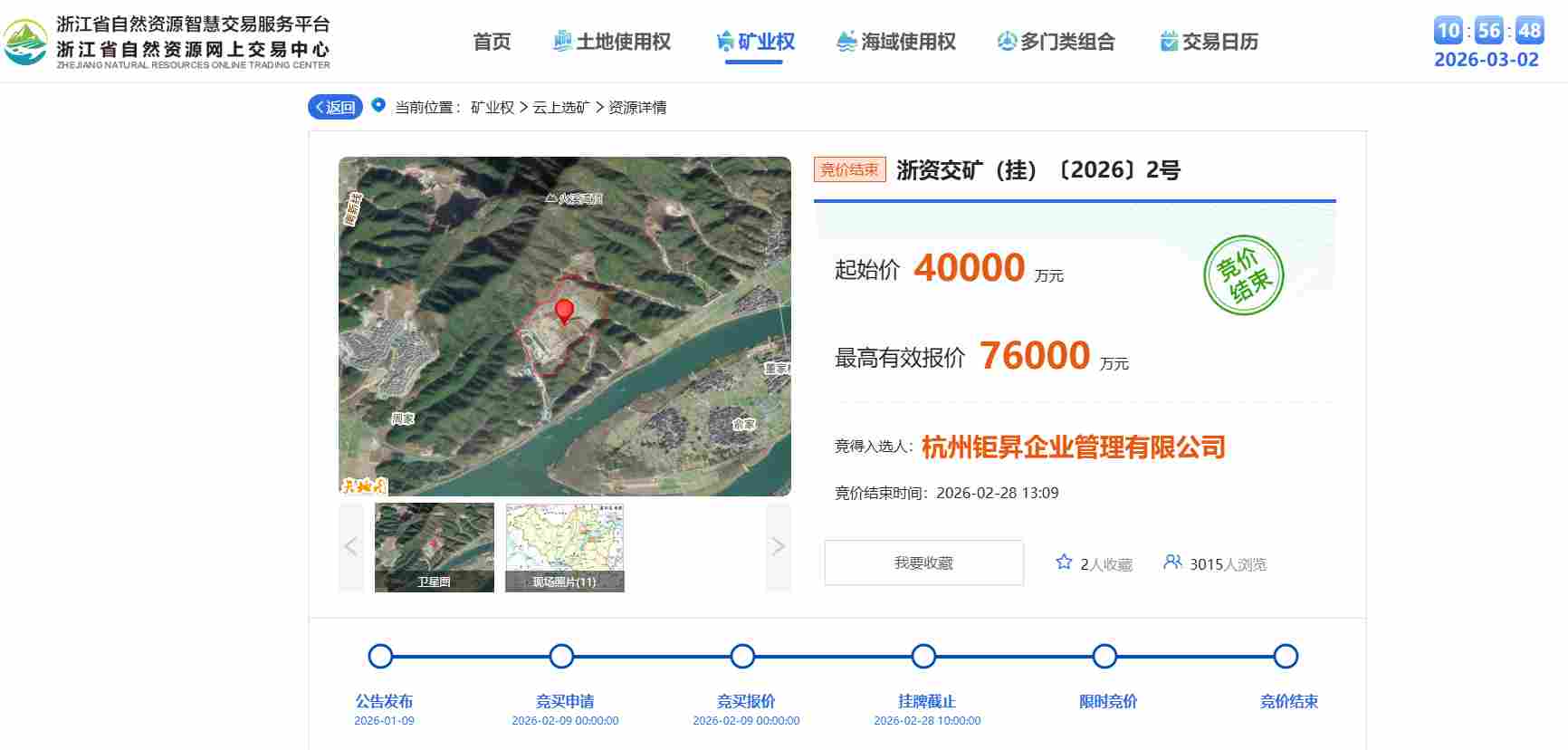Click the 我要收藏 button

tap(924, 562)
